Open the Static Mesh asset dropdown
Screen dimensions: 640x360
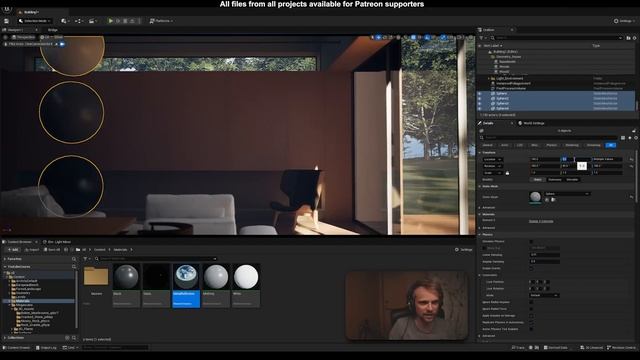[567, 194]
